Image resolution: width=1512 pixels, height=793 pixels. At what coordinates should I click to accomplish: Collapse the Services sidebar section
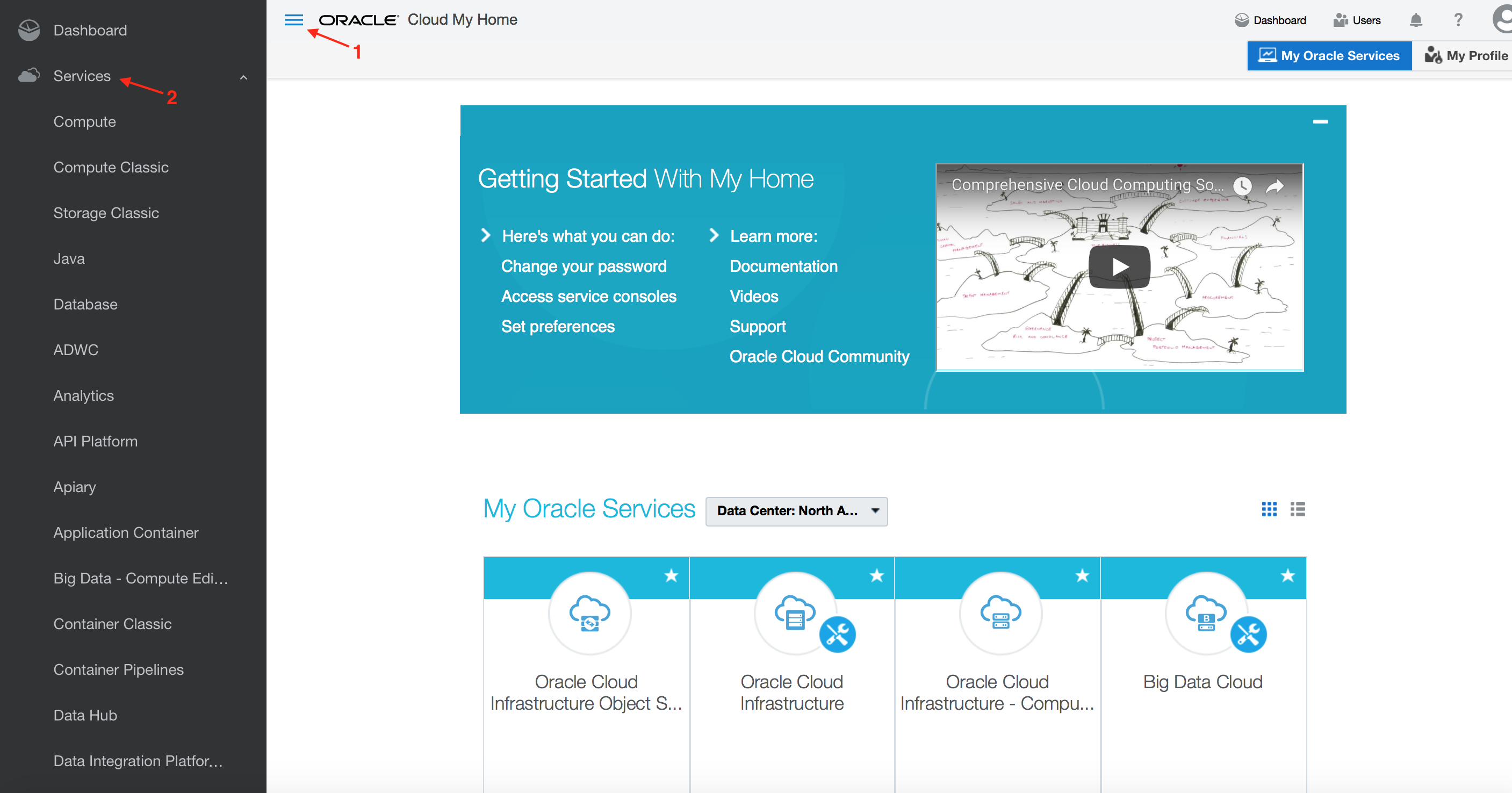tap(243, 77)
